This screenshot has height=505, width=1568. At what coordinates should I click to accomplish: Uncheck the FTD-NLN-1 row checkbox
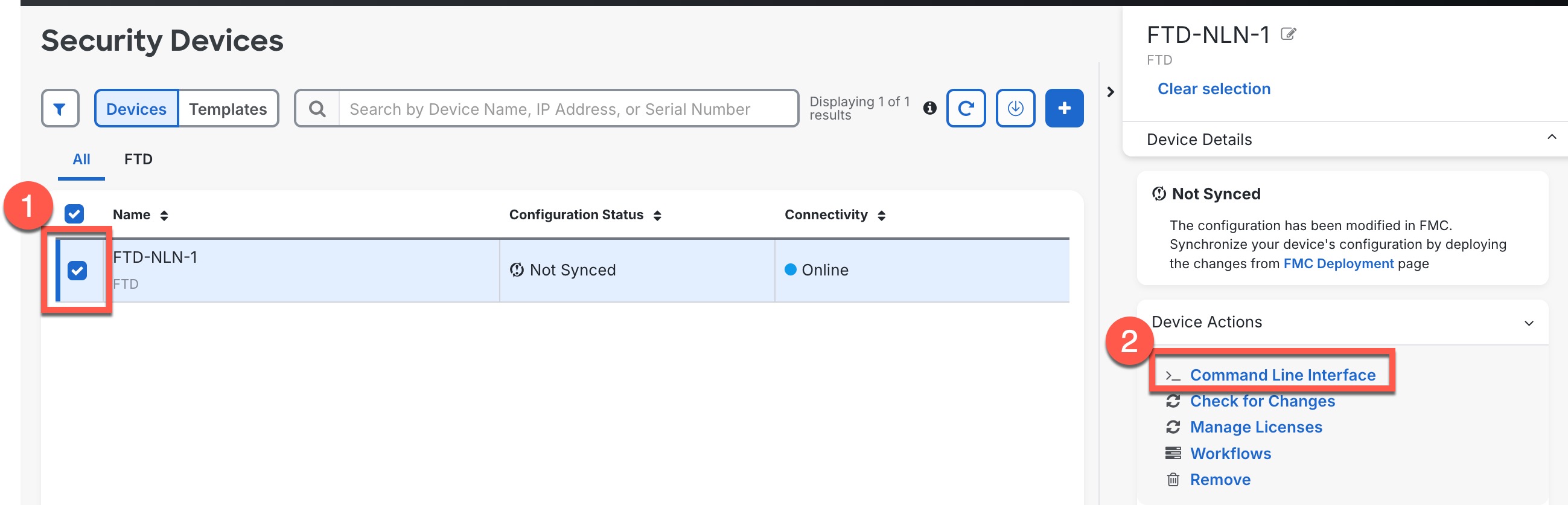point(77,271)
